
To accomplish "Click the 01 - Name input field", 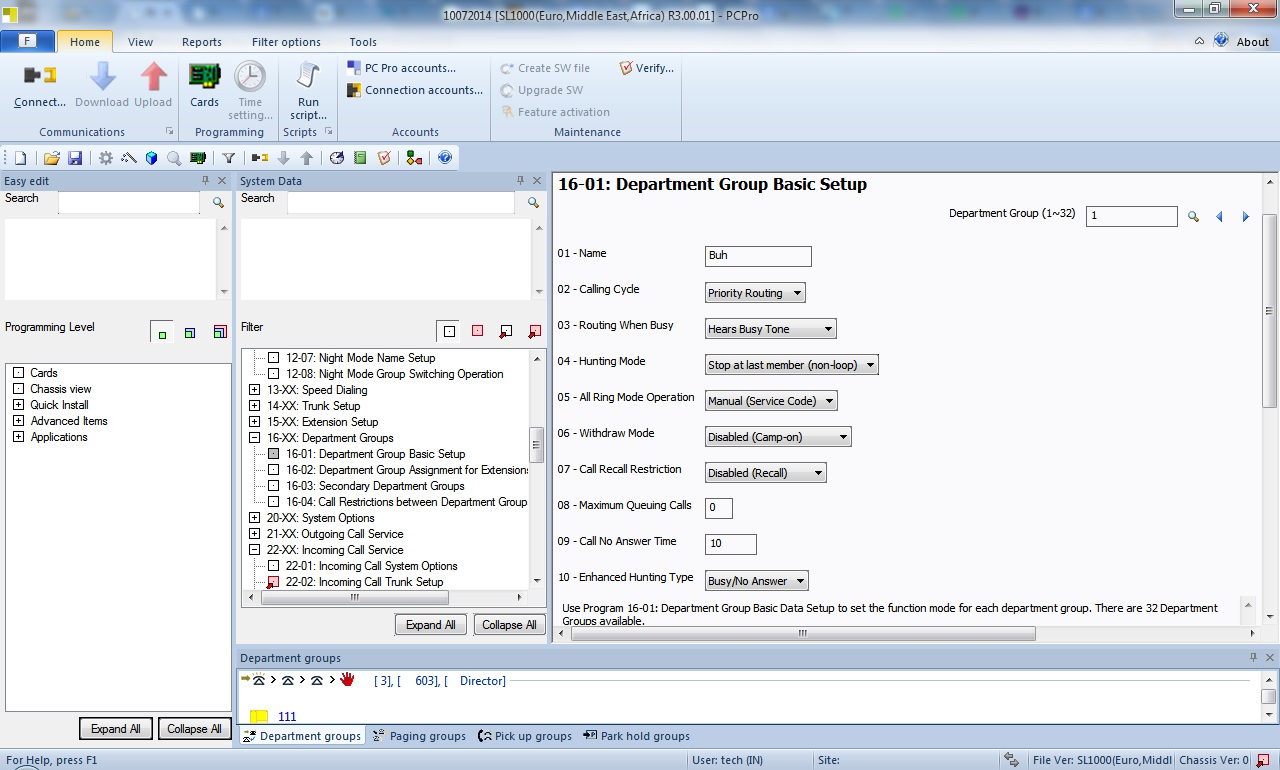I will click(x=758, y=256).
